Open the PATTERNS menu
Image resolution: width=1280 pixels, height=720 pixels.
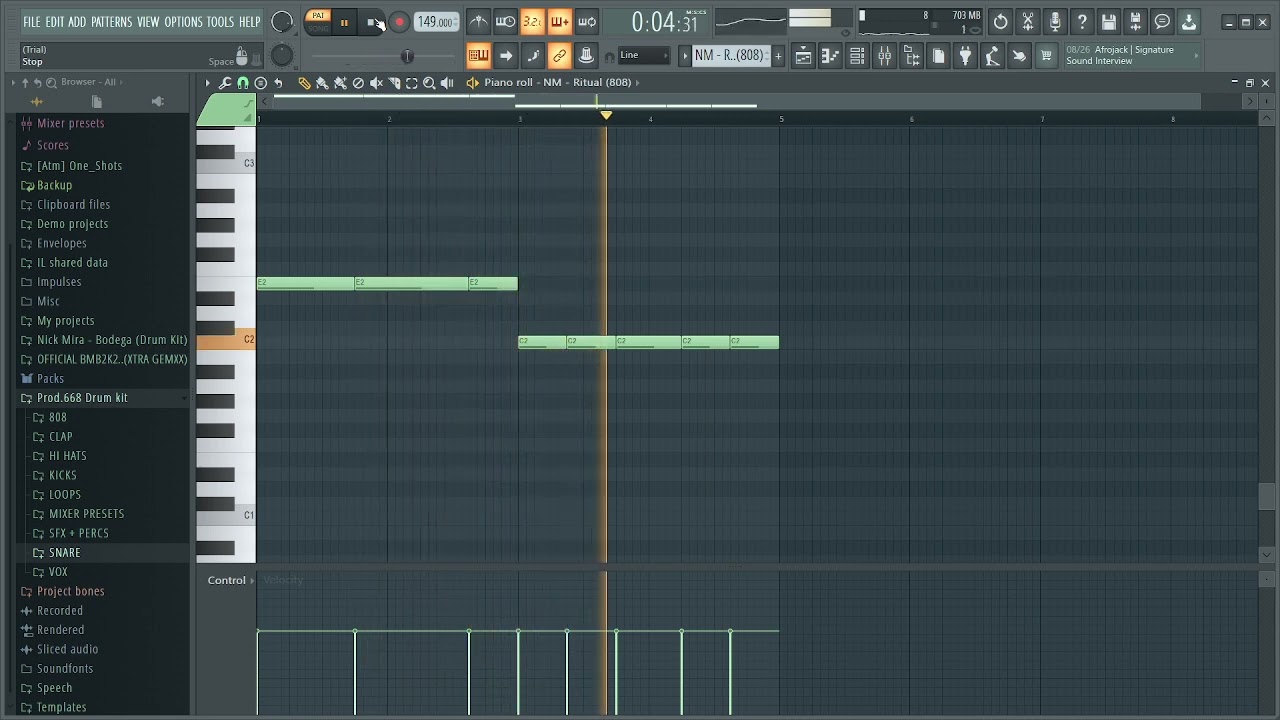(x=111, y=22)
